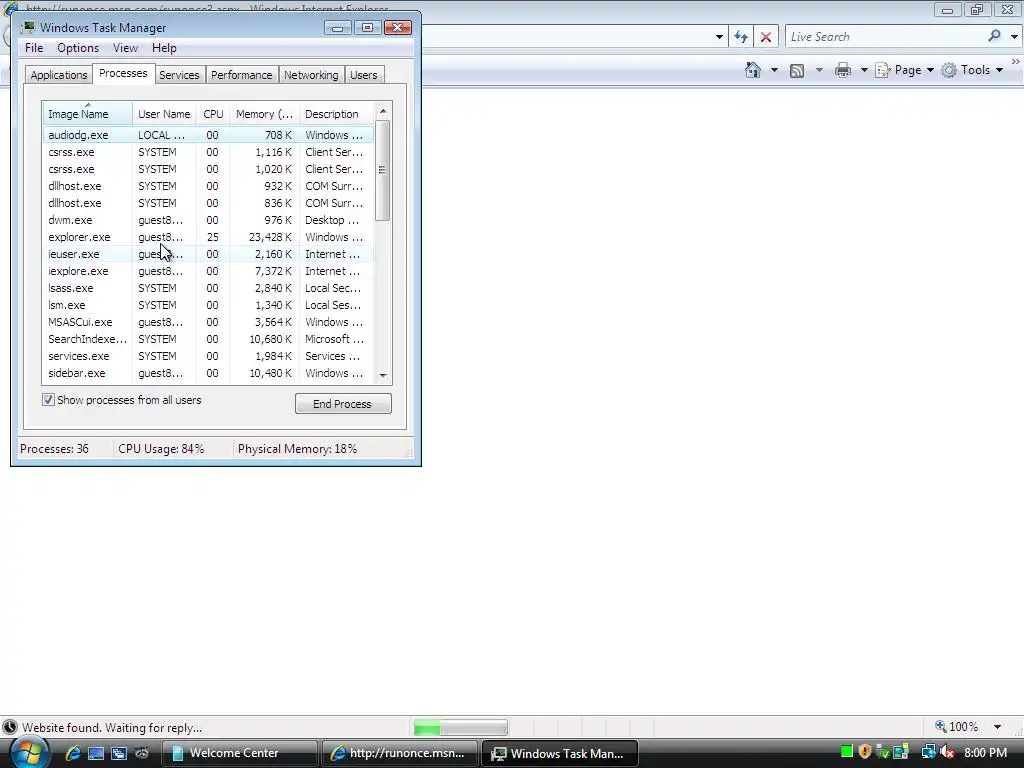Sort by Memory column header
This screenshot has width=1024, height=768.
point(264,114)
